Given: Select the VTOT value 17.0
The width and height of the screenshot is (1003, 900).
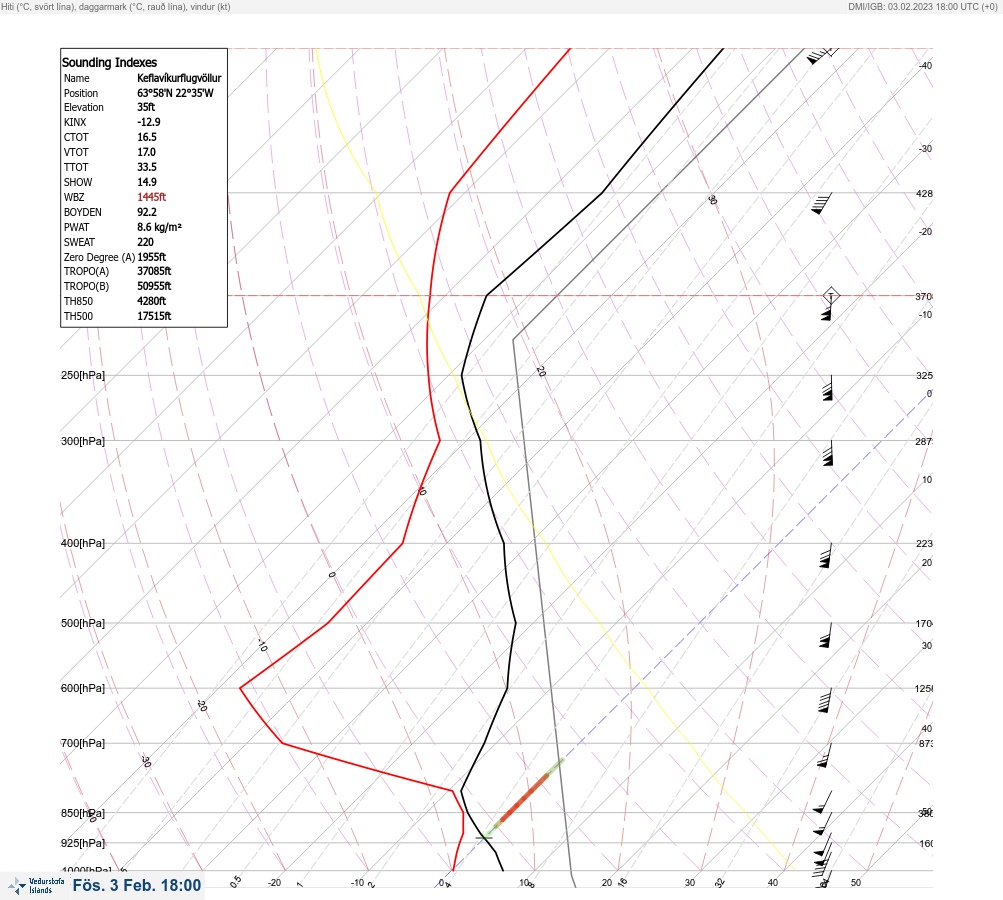Looking at the screenshot, I should point(146,152).
